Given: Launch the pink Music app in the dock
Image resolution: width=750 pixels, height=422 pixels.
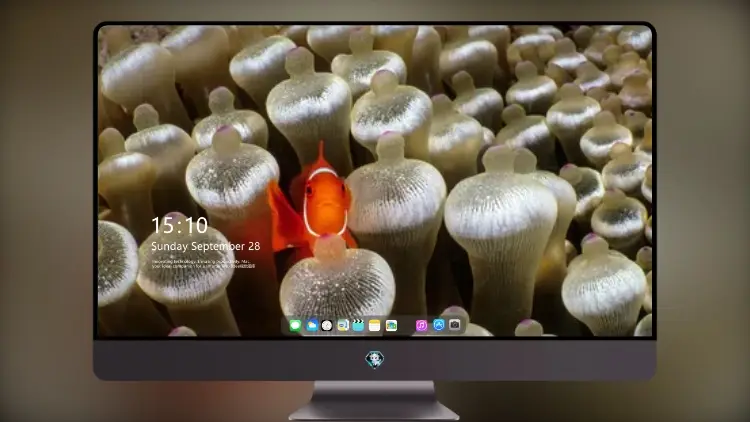Looking at the screenshot, I should (421, 325).
